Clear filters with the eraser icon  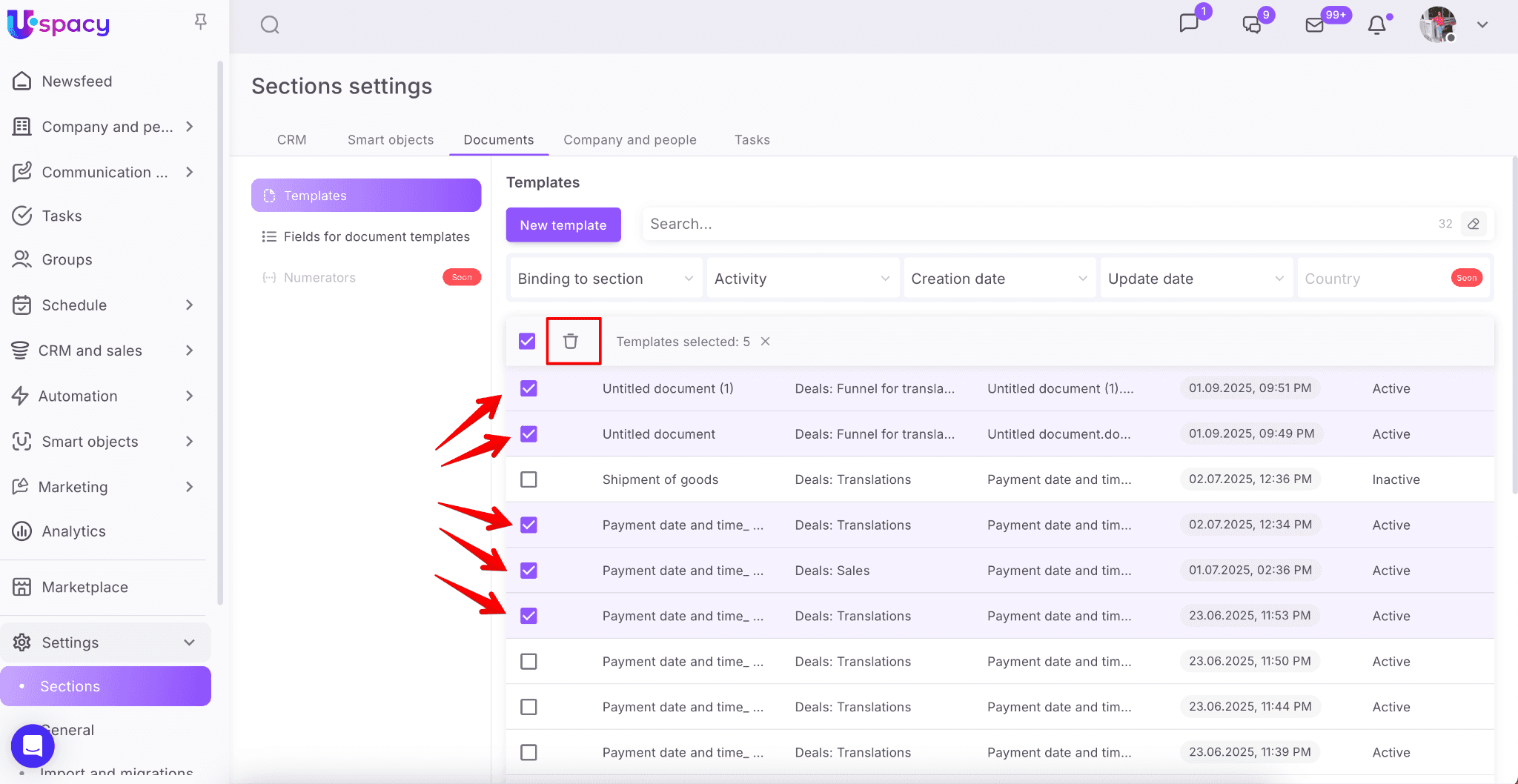(x=1474, y=224)
